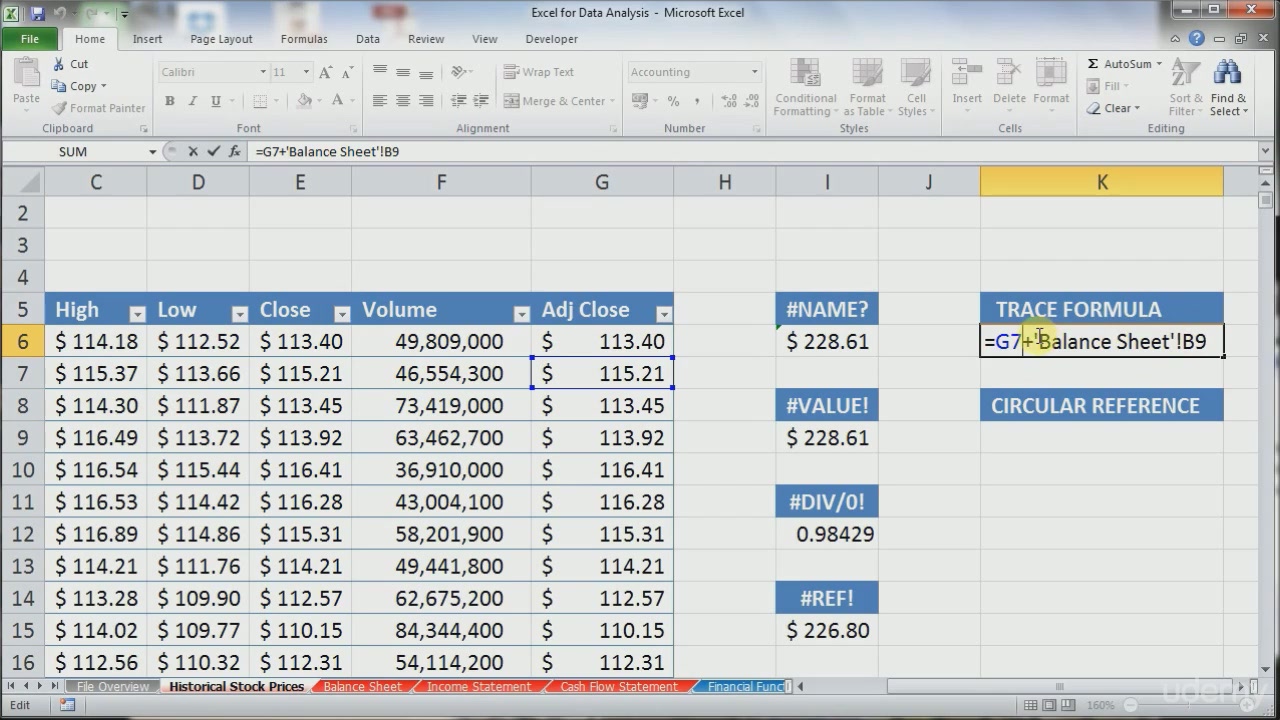This screenshot has width=1280, height=720.
Task: Click the Paste clipboard icon
Action: (27, 73)
